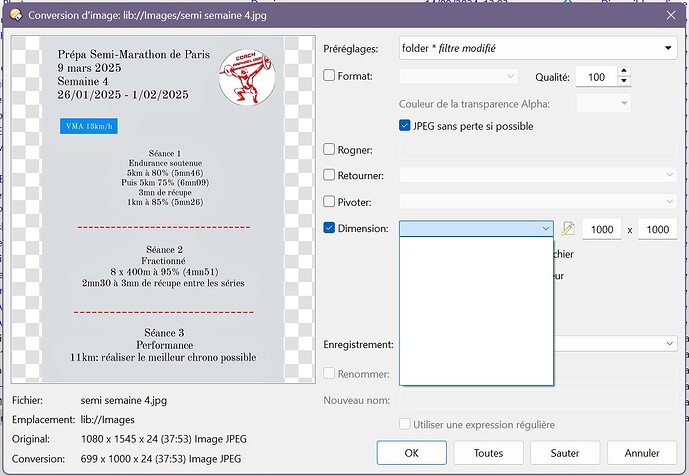Open the Format combo box
Image resolution: width=689 pixels, height=476 pixels.
click(x=458, y=76)
